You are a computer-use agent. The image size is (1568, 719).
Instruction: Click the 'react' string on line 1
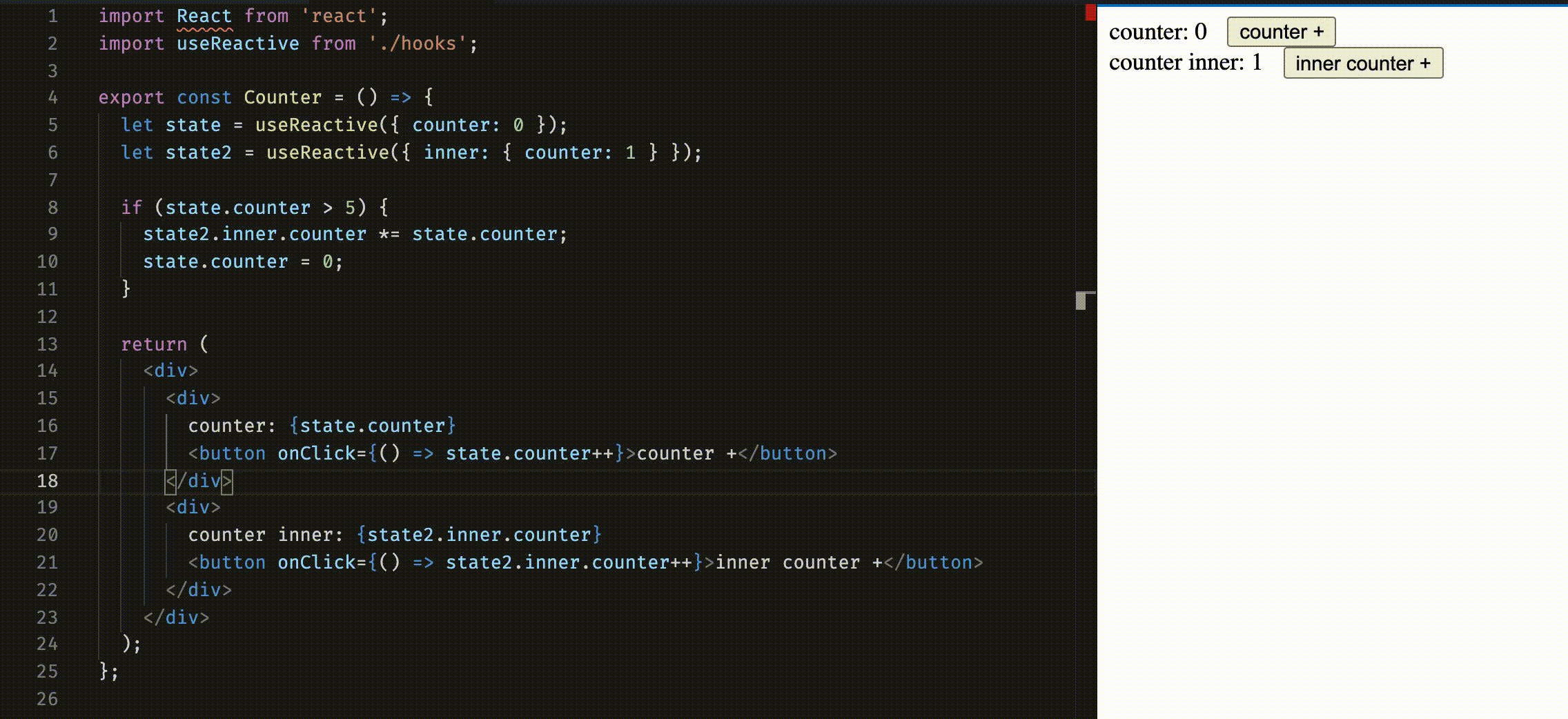tap(339, 16)
